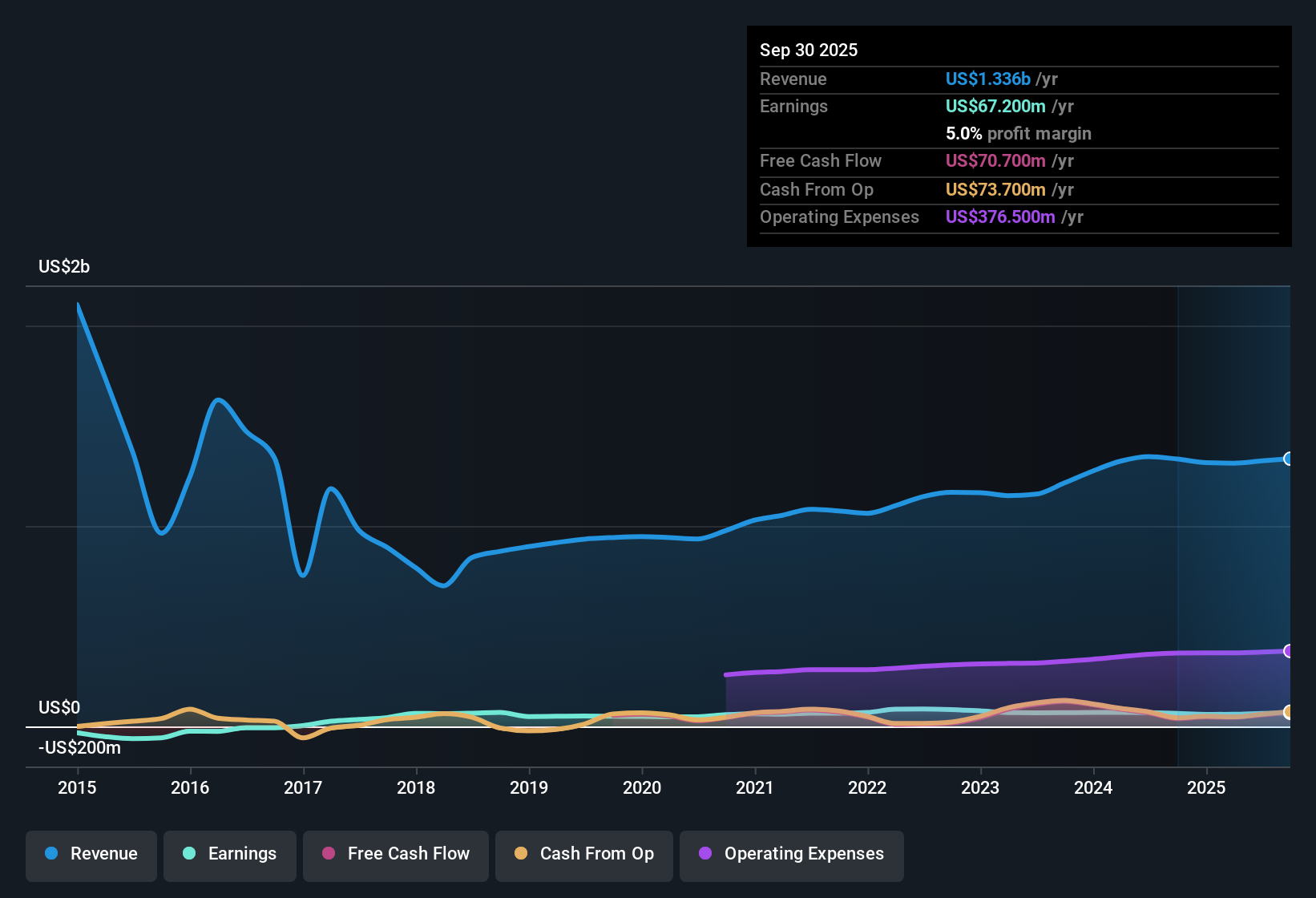This screenshot has height=898, width=1316.
Task: Click the US$1.336b revenue value
Action: 987,79
